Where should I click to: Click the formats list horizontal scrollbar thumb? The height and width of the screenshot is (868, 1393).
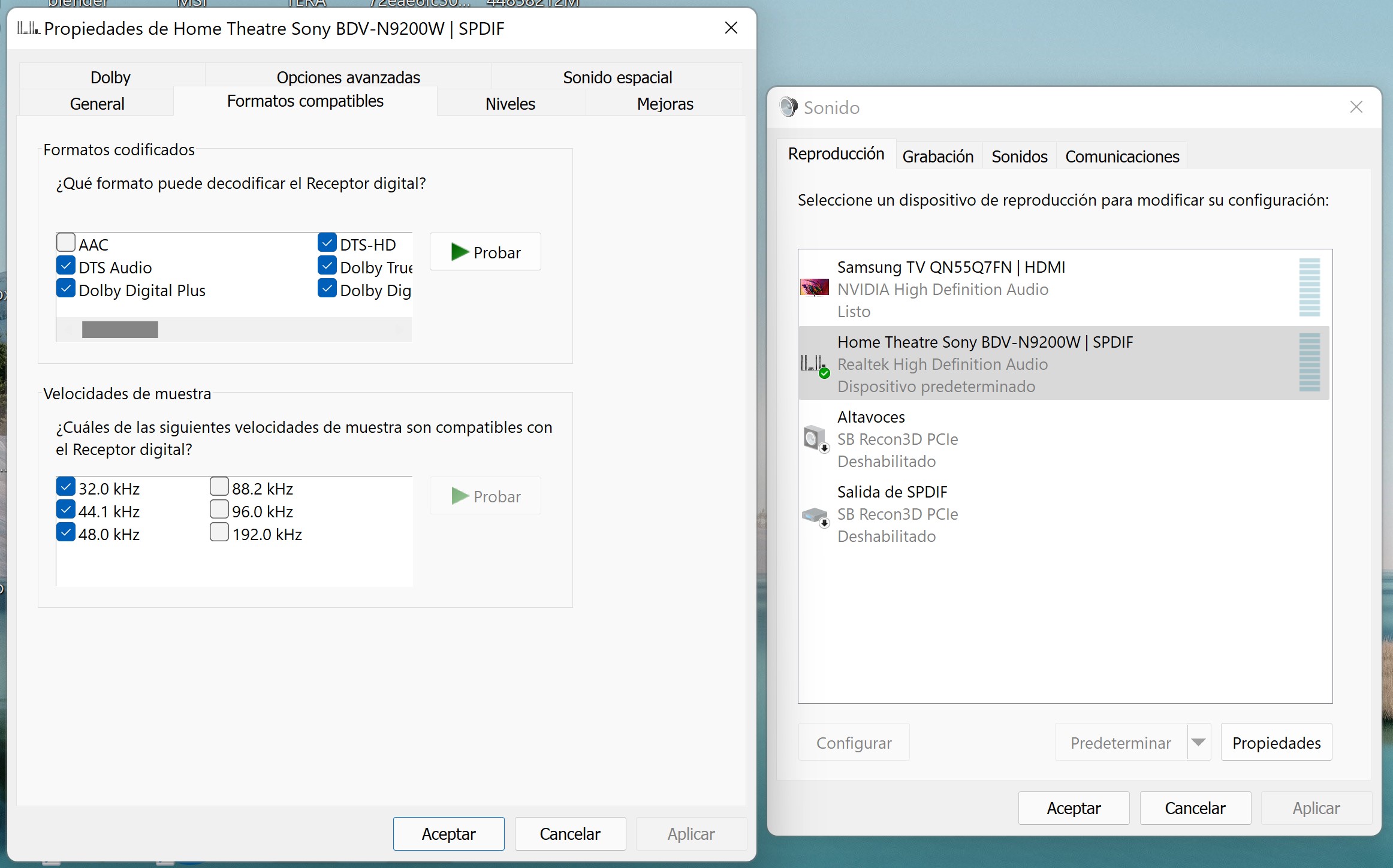click(120, 330)
